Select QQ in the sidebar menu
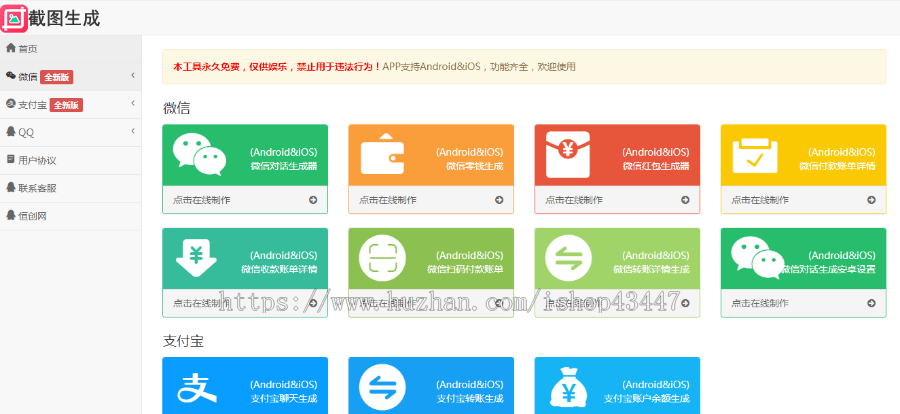900x414 pixels. click(71, 132)
